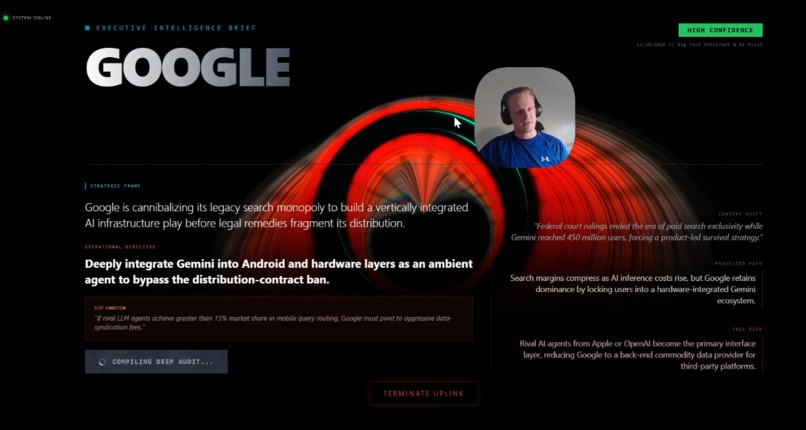Click the large GOOGLE title
The height and width of the screenshot is (430, 806).
188,67
